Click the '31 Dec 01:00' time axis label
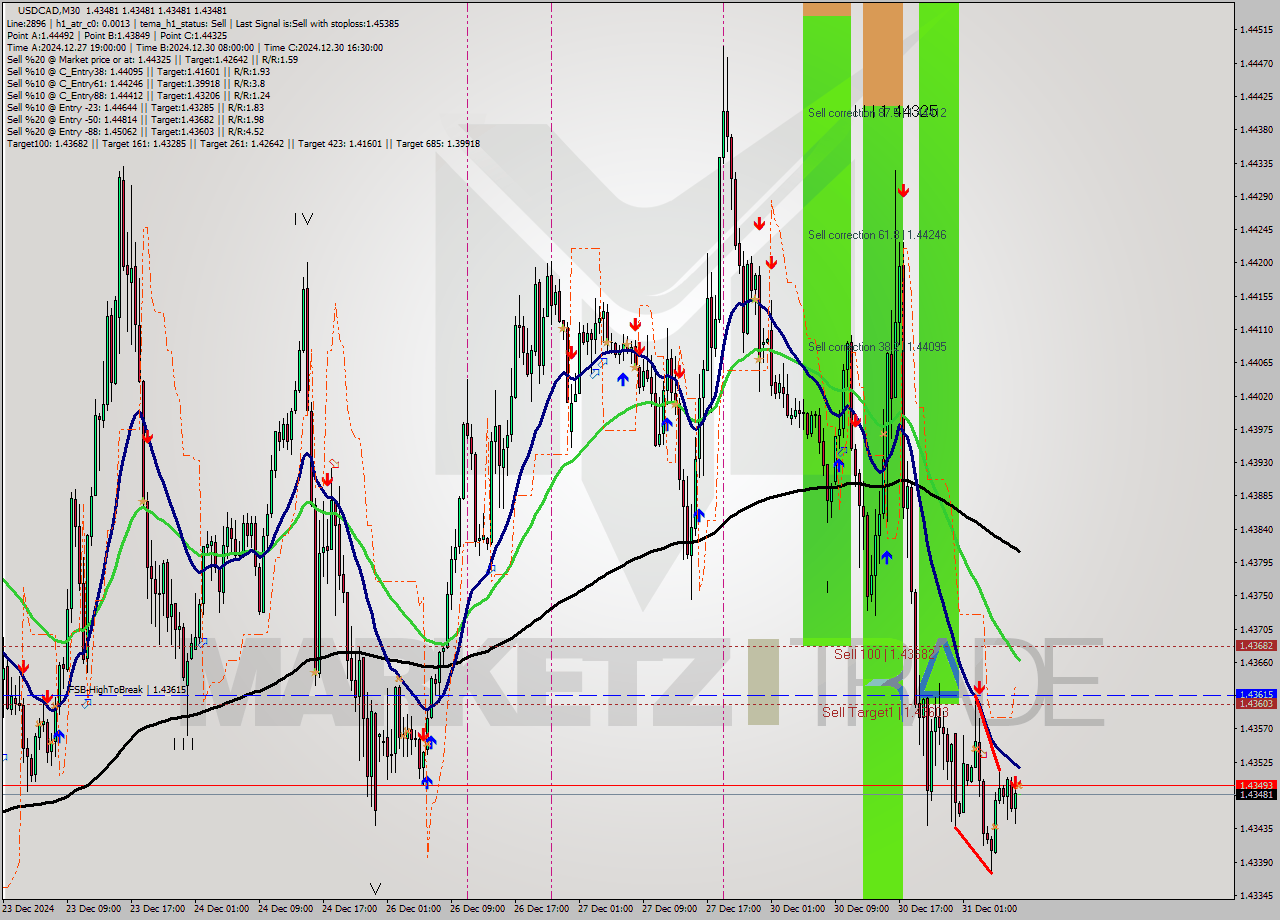The image size is (1280, 920). tap(988, 909)
